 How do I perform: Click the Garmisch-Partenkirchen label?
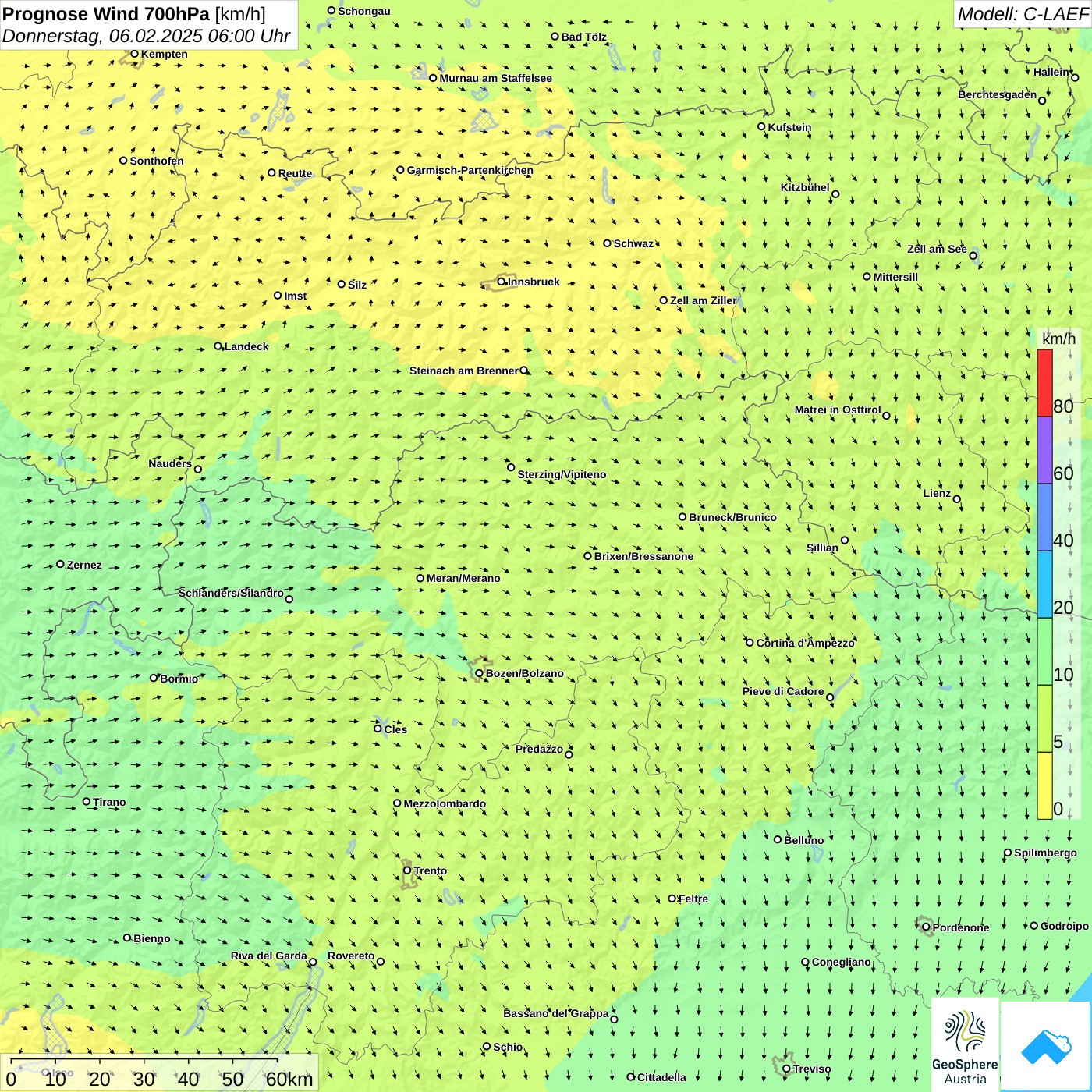[x=470, y=170]
